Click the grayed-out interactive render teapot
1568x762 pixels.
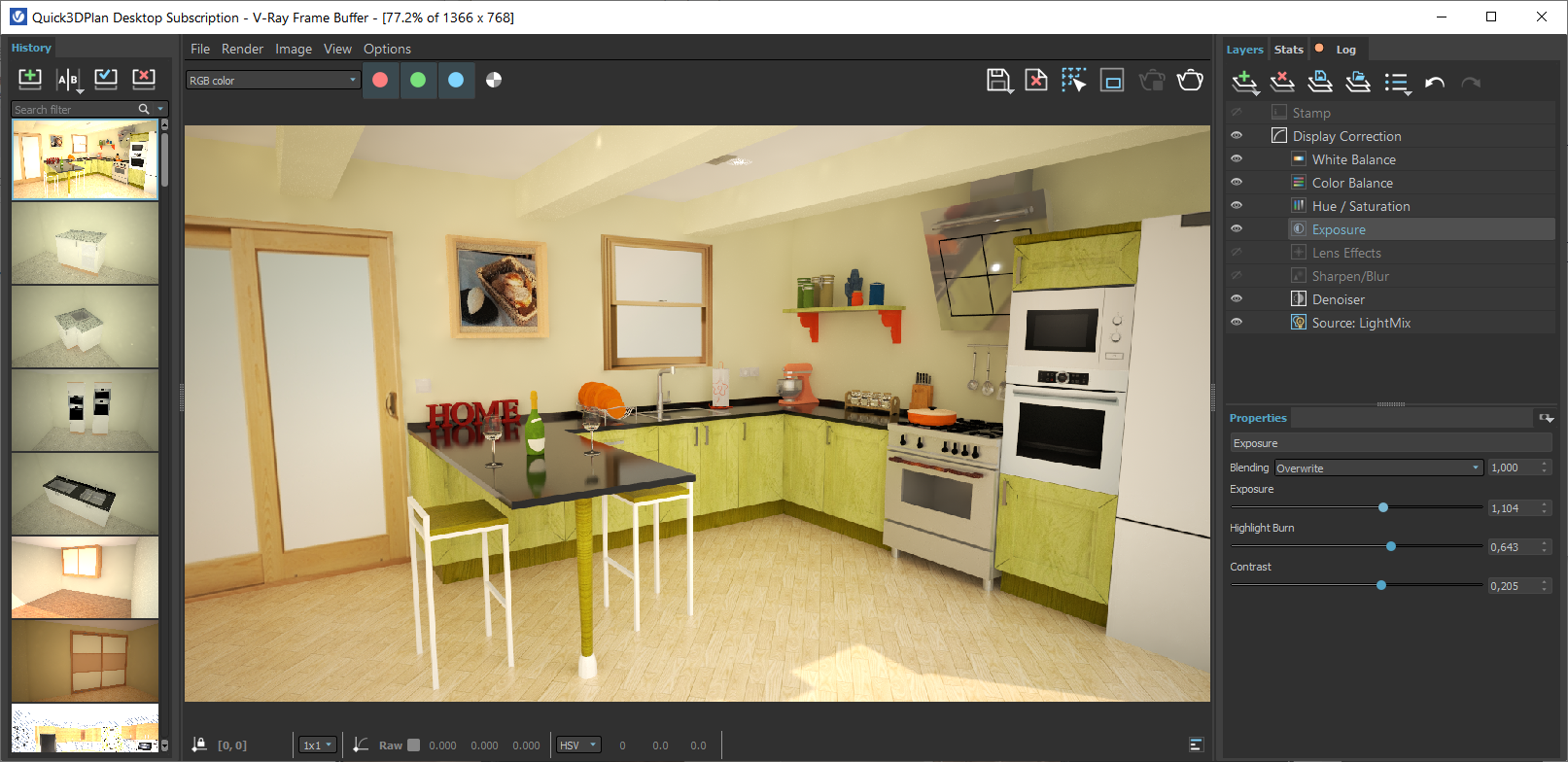1152,80
